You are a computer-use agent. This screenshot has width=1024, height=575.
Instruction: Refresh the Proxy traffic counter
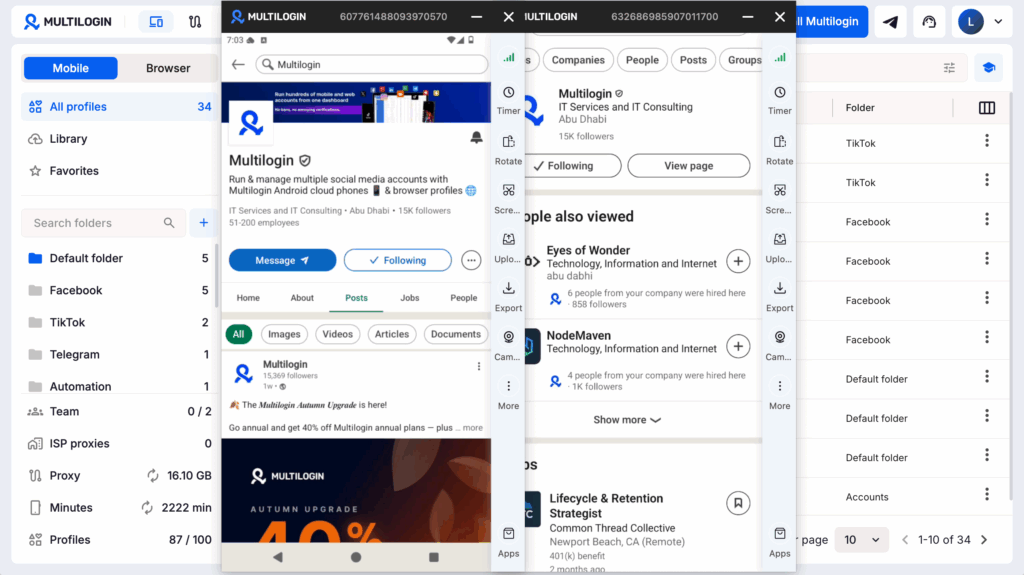[x=153, y=476]
